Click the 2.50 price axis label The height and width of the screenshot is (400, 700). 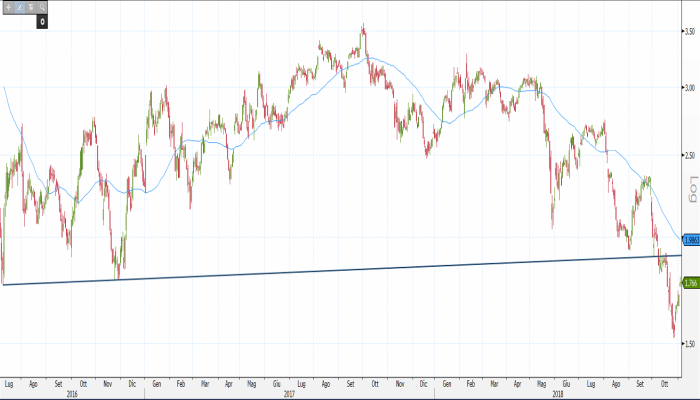[690, 155]
